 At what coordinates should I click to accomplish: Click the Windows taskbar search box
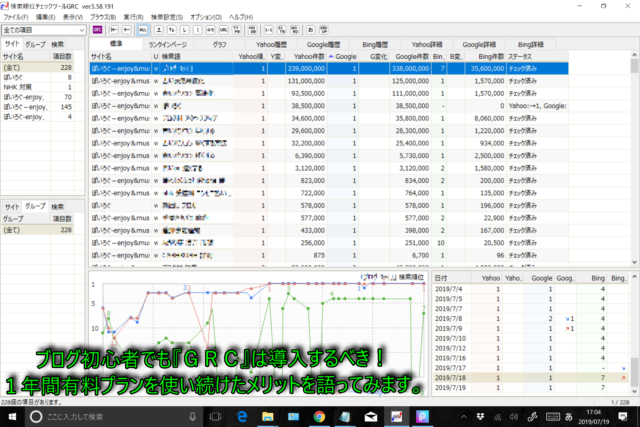tap(113, 417)
